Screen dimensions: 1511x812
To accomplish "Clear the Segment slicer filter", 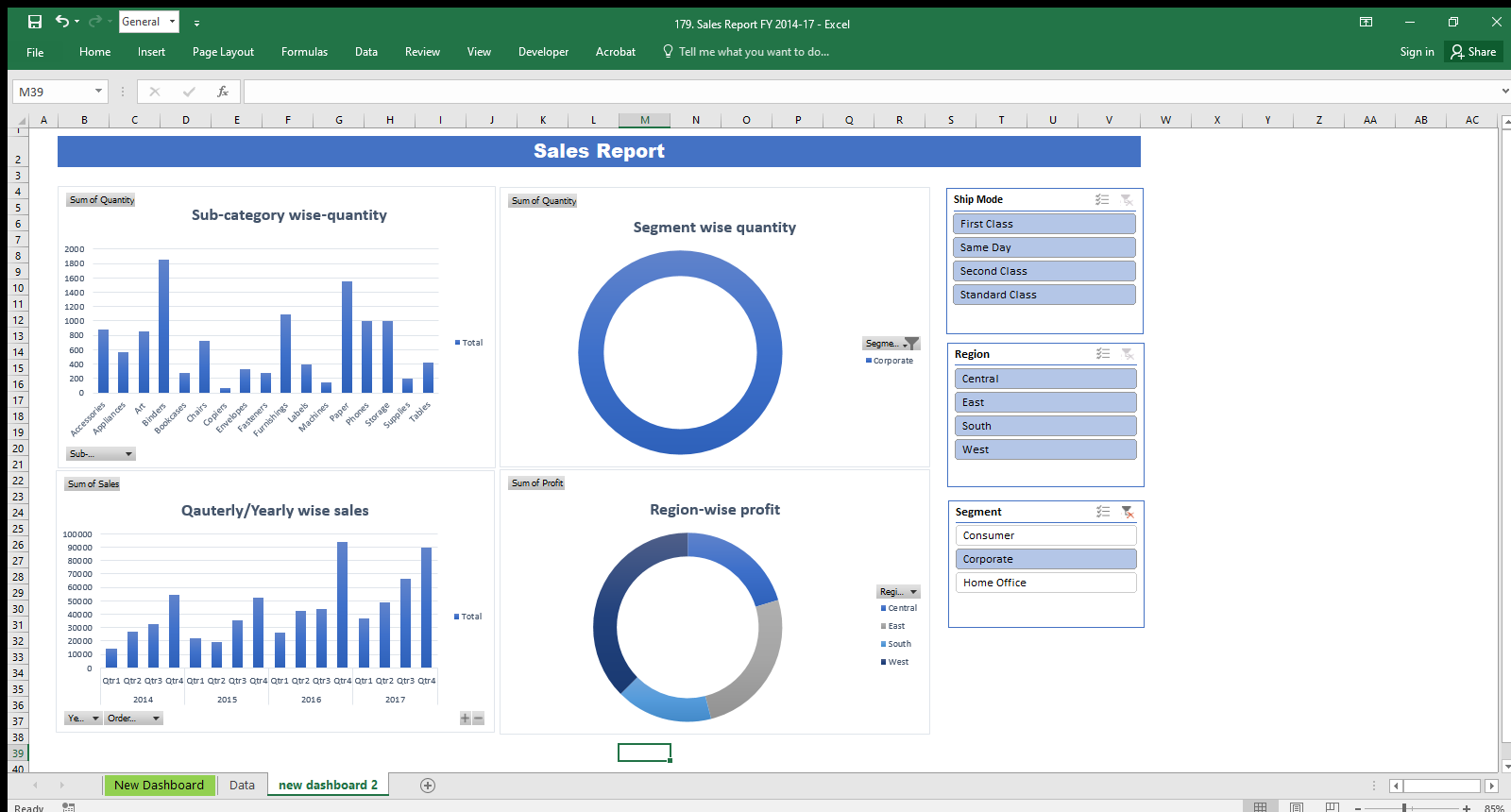I will (x=1127, y=512).
